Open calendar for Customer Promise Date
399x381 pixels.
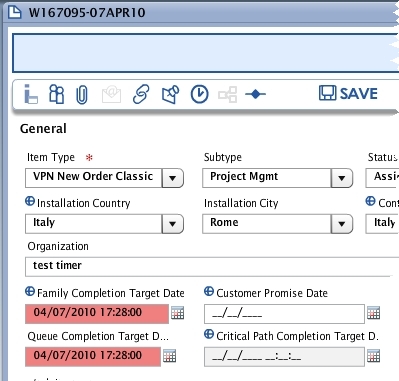click(373, 313)
